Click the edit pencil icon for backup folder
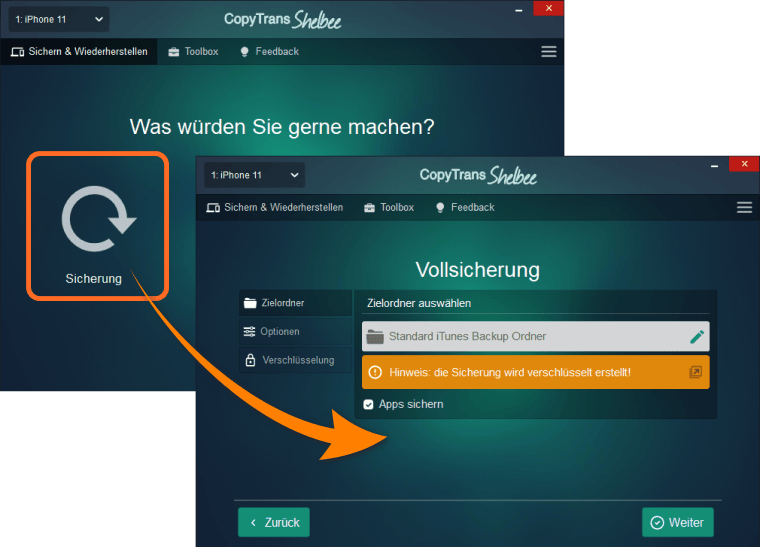Screen dimensions: 760x548 coord(697,336)
